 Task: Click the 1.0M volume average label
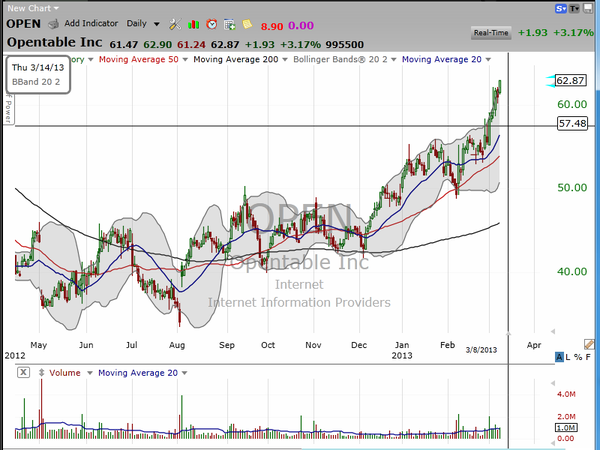pos(566,427)
